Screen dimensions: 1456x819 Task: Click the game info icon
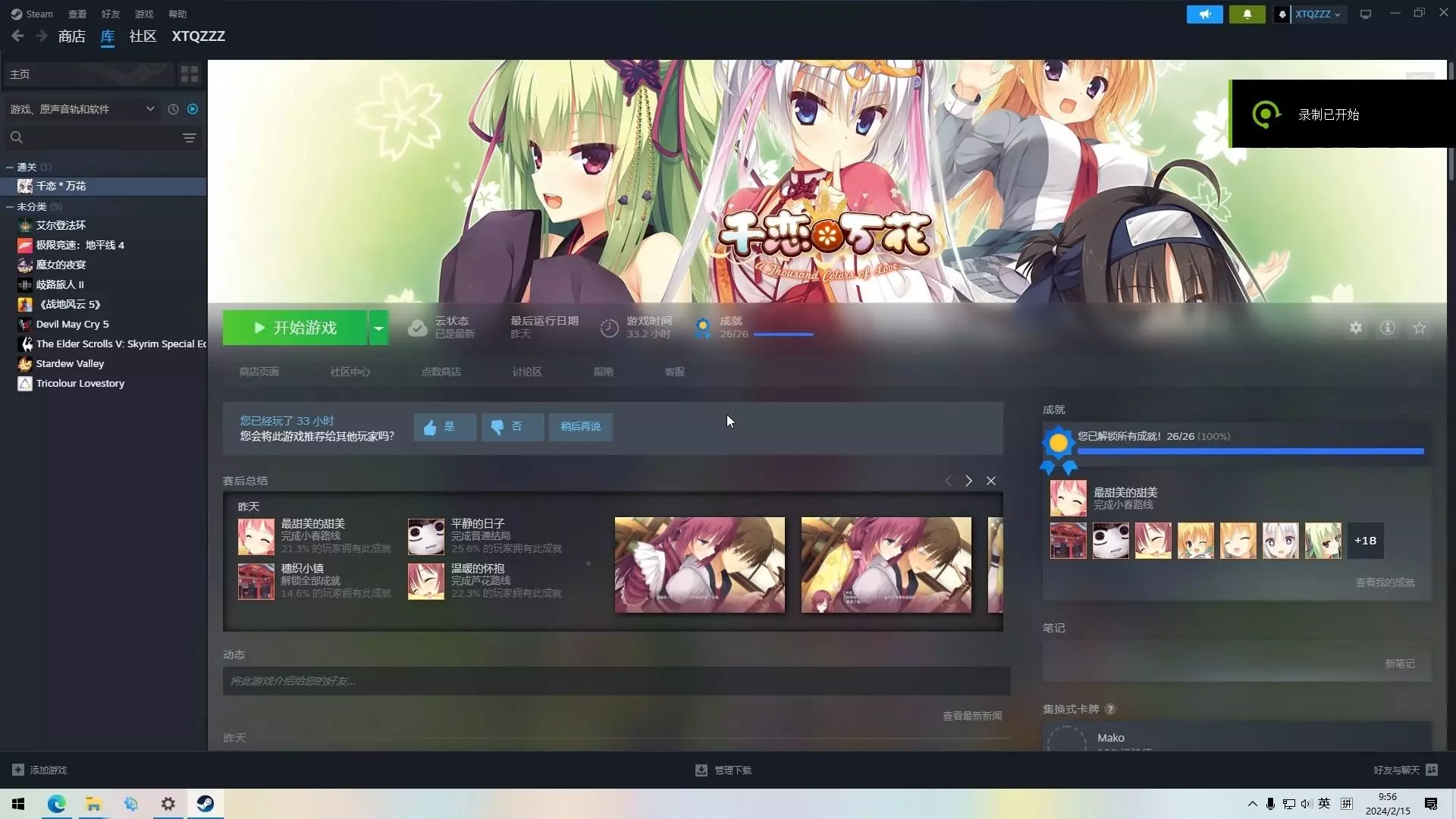tap(1387, 328)
